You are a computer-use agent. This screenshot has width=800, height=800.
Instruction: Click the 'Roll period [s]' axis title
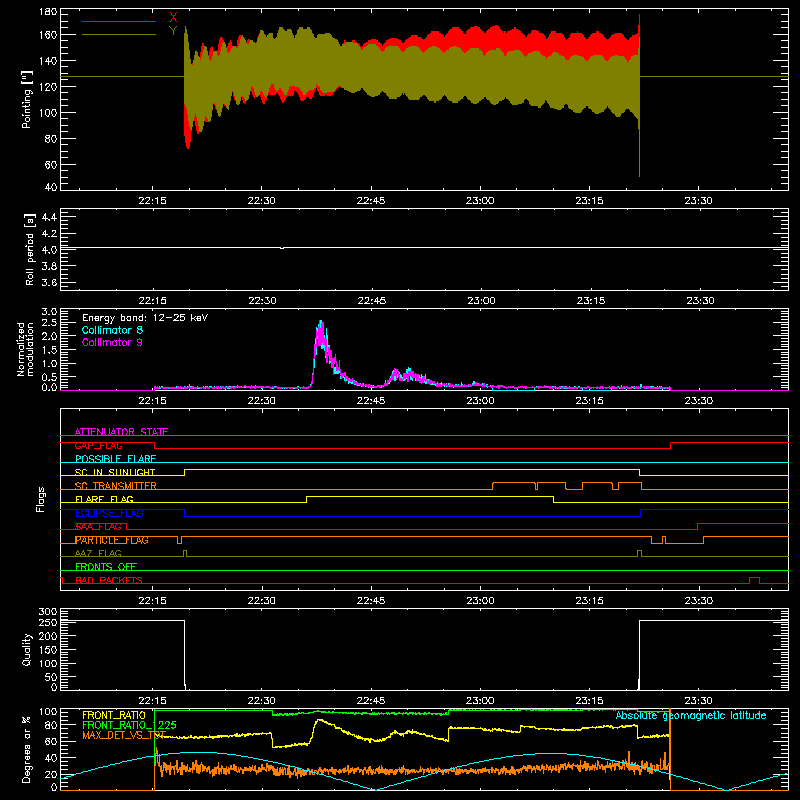(30, 249)
